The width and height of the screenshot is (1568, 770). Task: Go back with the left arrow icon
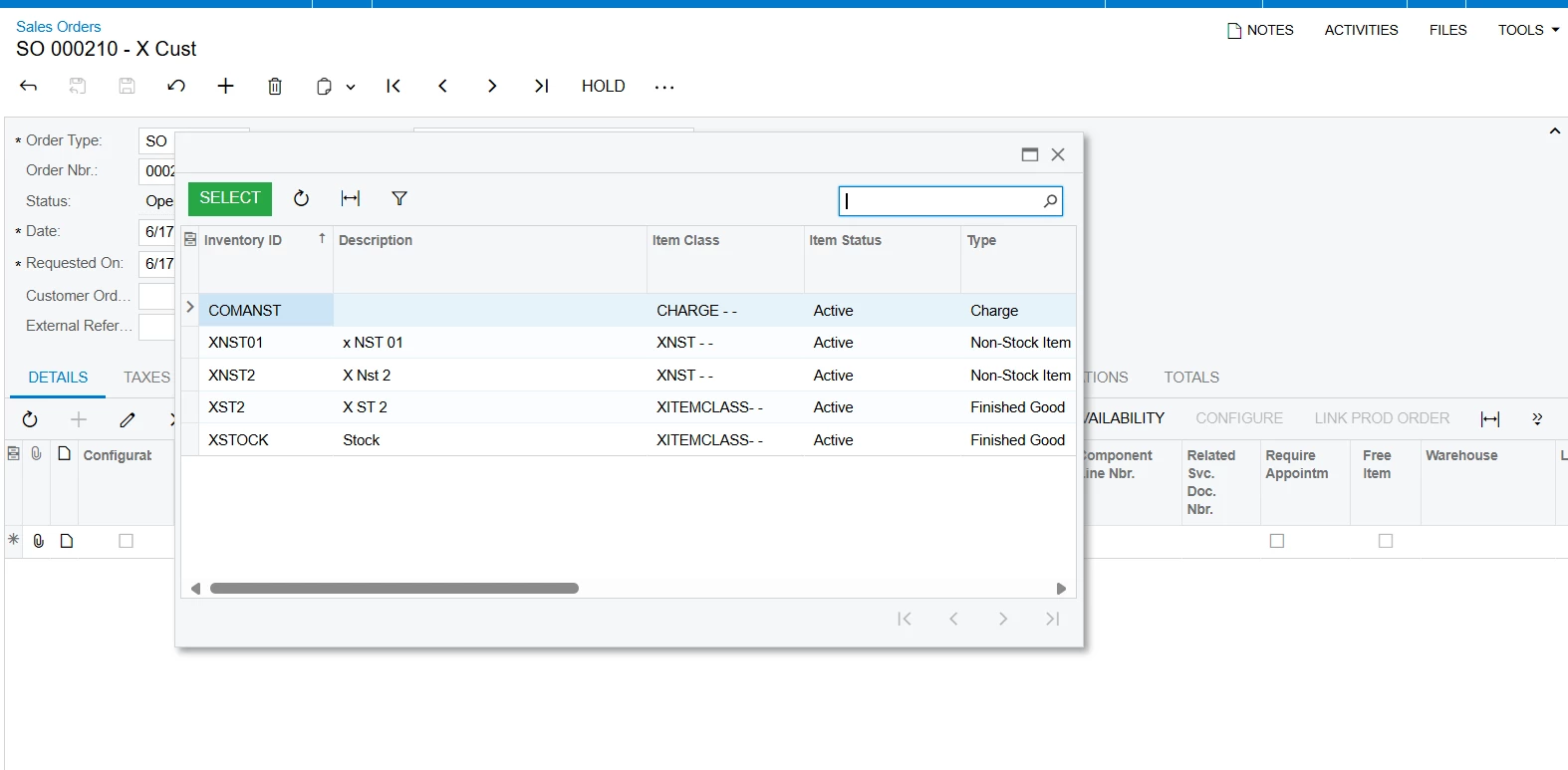click(x=28, y=86)
